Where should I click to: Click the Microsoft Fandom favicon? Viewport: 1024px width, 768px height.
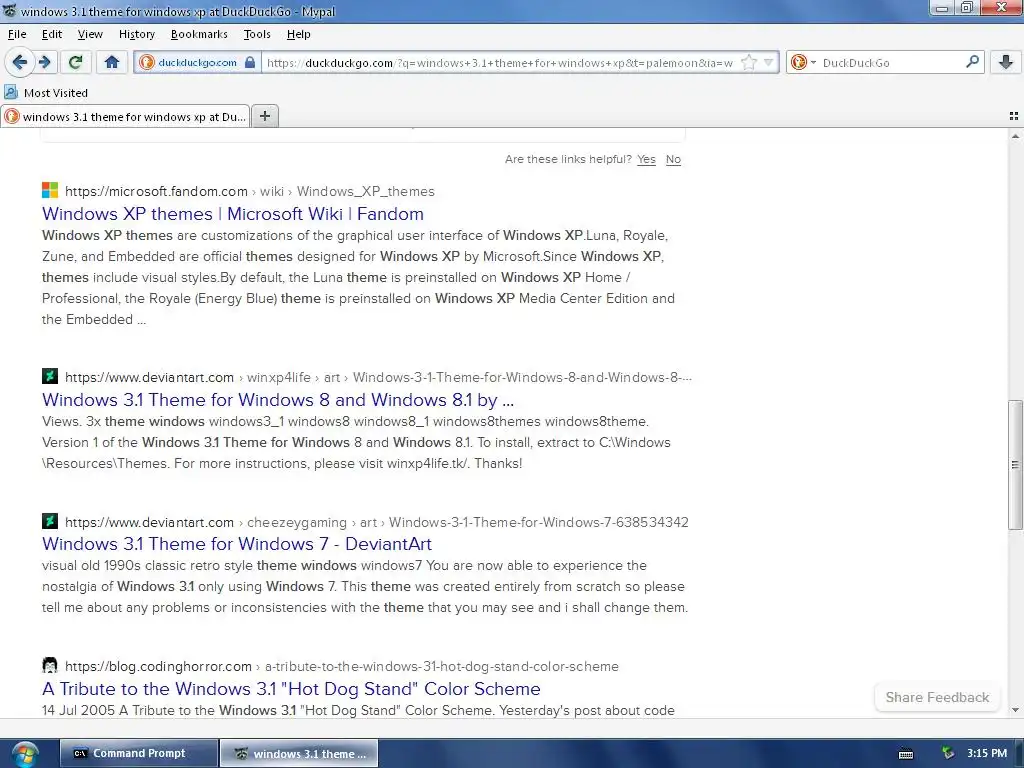pos(50,190)
